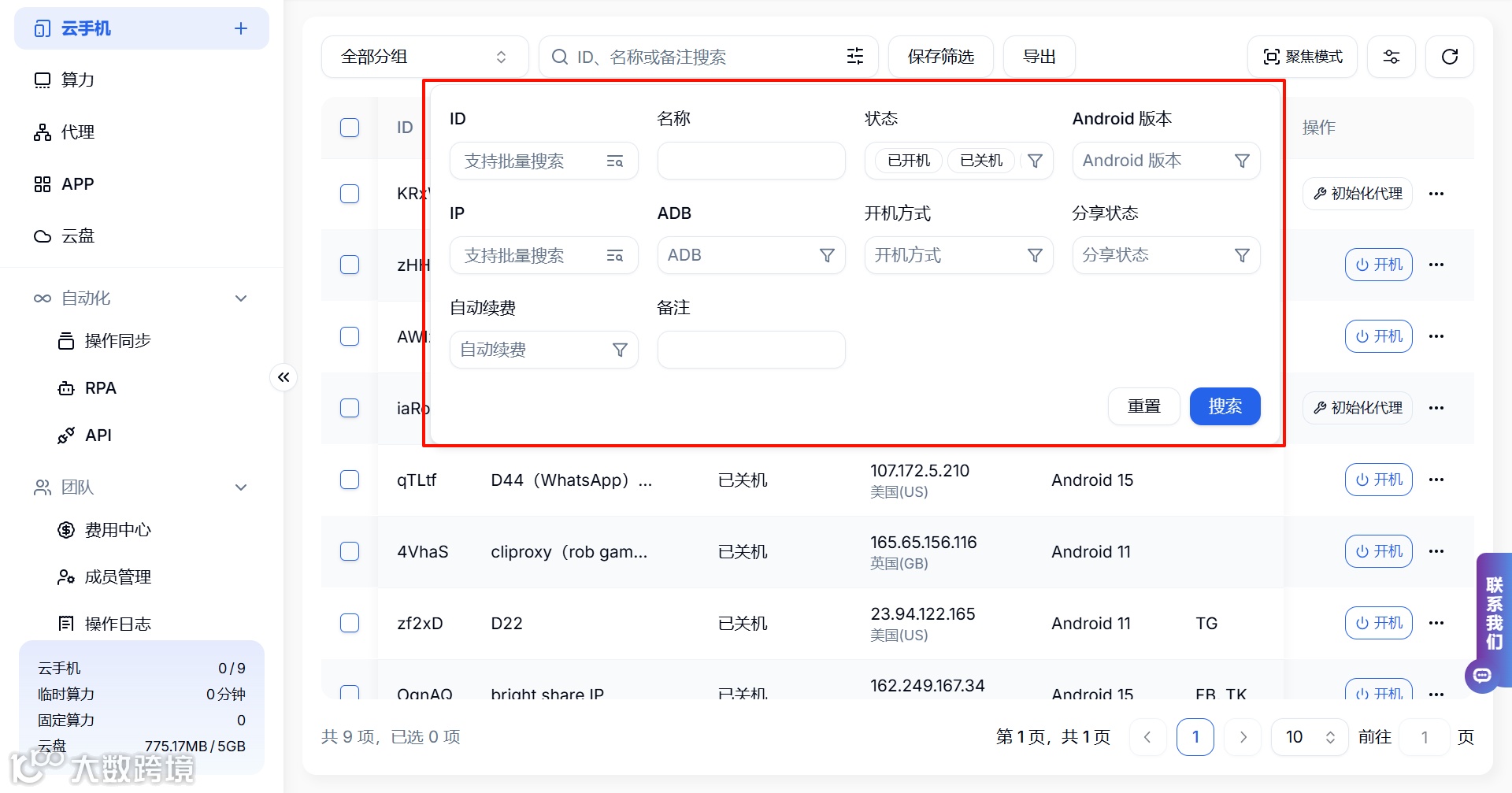Click the refresh icon button
The width and height of the screenshot is (1512, 793).
pyautogui.click(x=1449, y=57)
